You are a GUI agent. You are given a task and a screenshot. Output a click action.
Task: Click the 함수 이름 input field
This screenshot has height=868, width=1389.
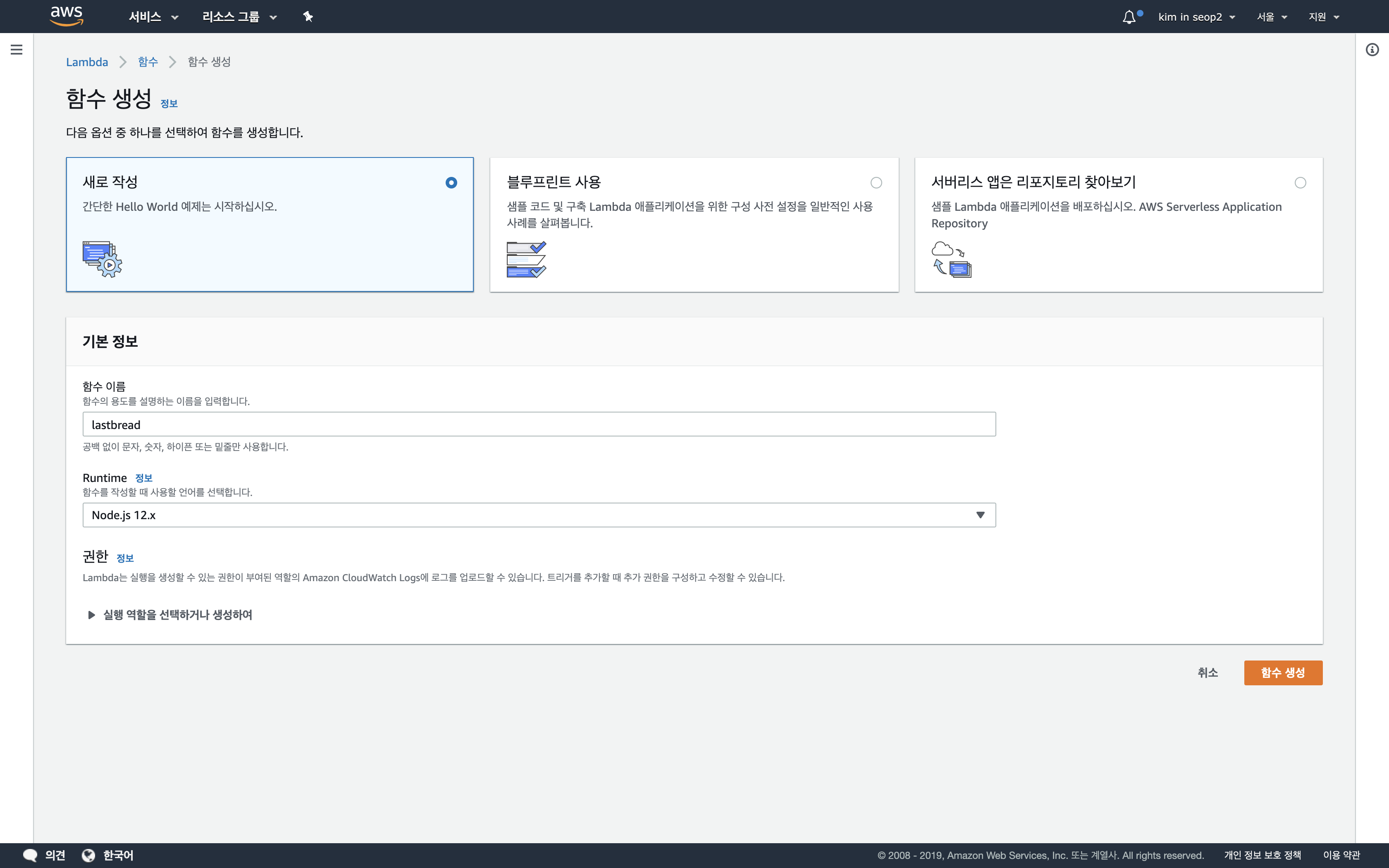click(539, 424)
